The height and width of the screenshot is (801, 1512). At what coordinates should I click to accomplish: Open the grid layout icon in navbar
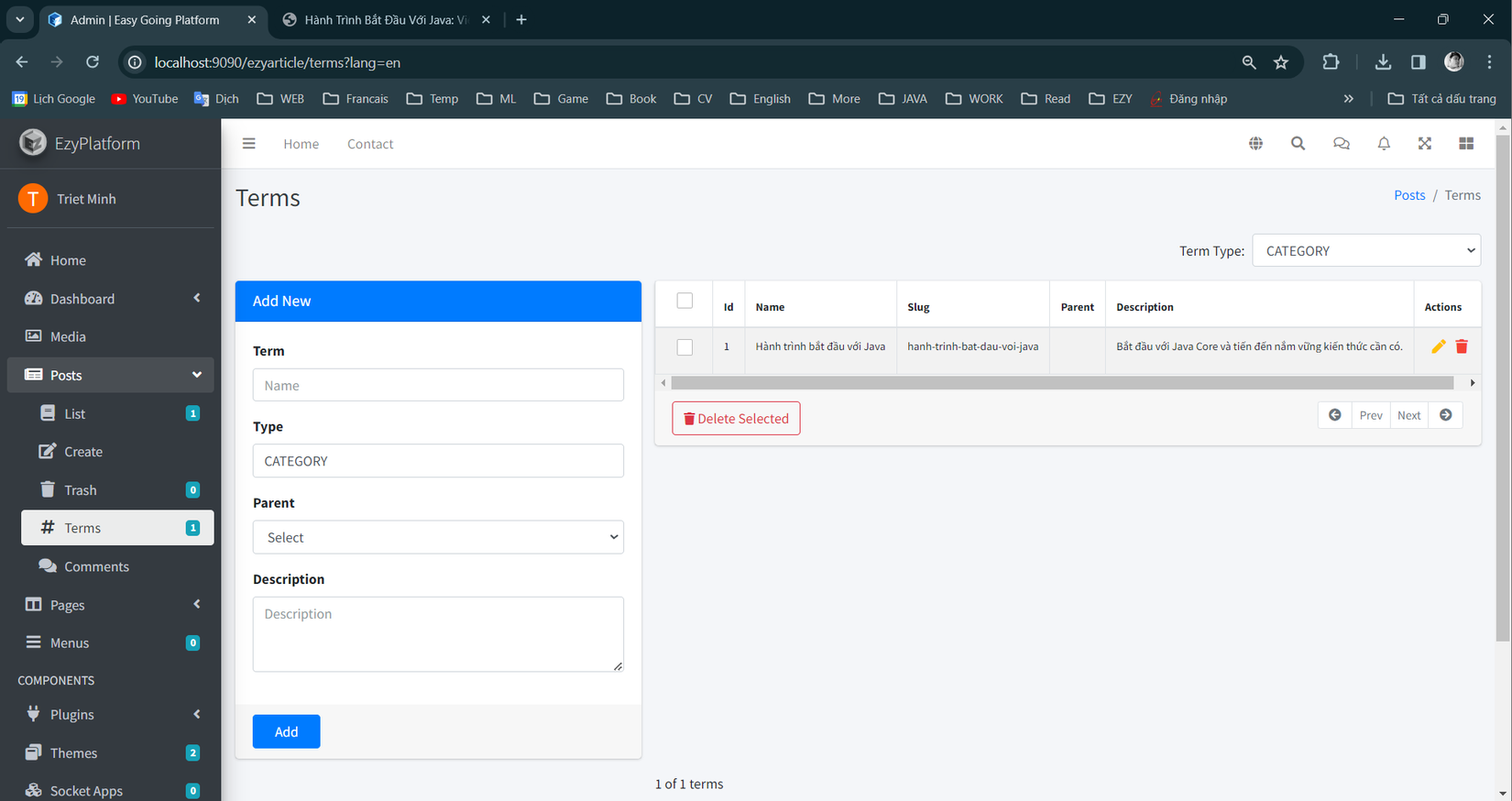pyautogui.click(x=1466, y=144)
